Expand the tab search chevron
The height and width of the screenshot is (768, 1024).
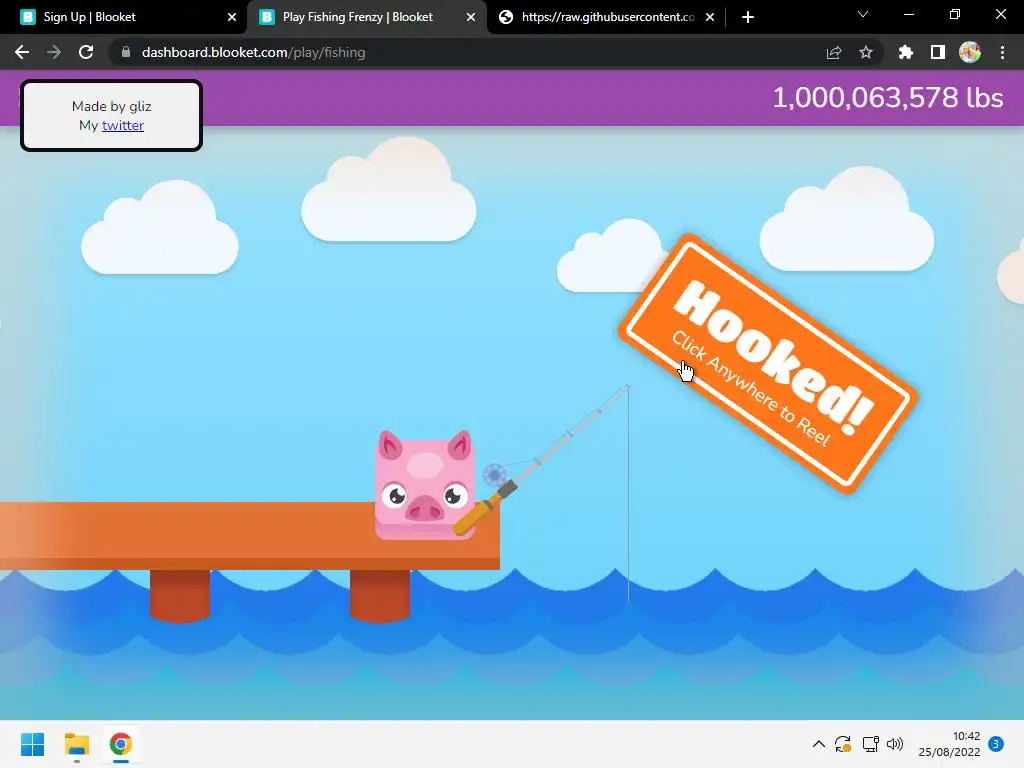863,14
